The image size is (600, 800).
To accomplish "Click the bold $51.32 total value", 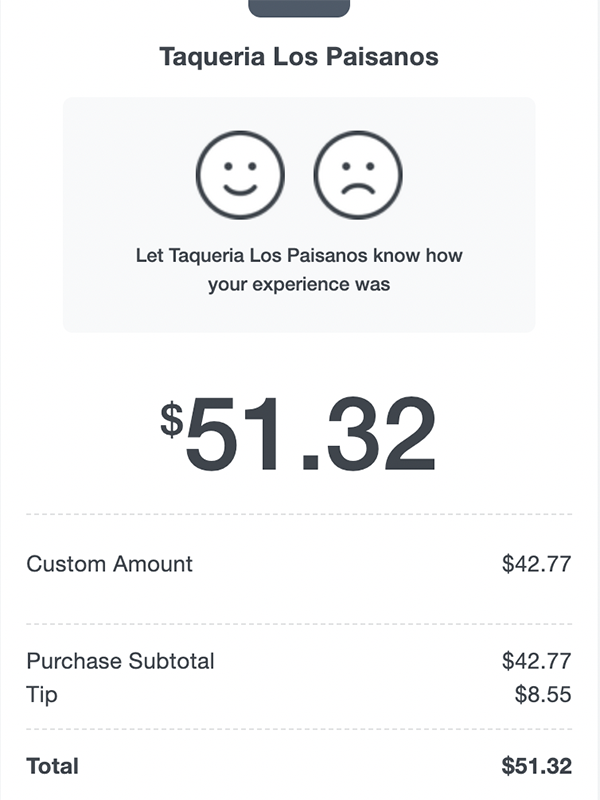I will coord(536,767).
